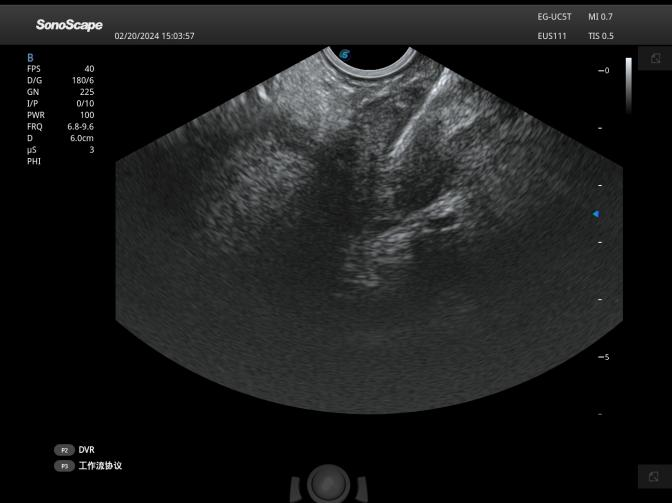Screen dimensions: 672x503
Task: Click the depth D 6.0cm parameter
Action: (x=60, y=138)
